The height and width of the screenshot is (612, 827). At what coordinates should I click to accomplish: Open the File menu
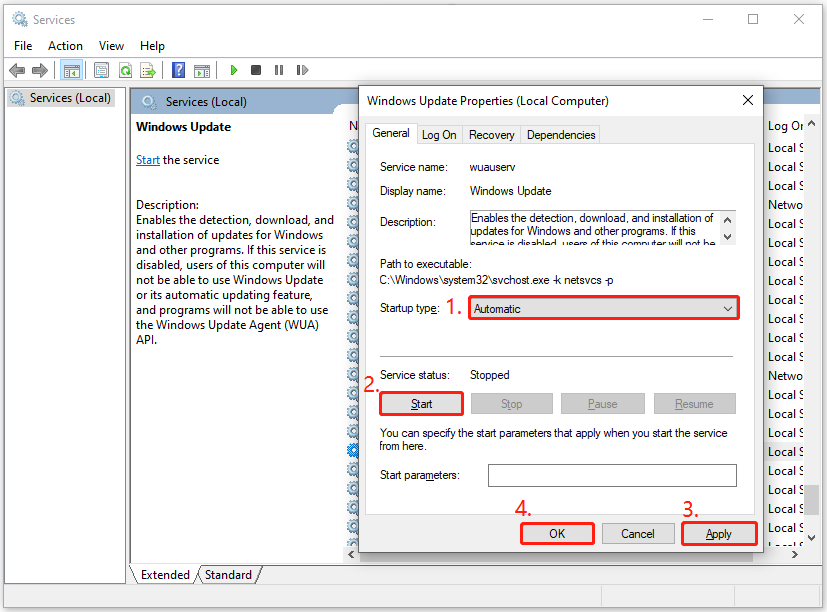coord(23,46)
